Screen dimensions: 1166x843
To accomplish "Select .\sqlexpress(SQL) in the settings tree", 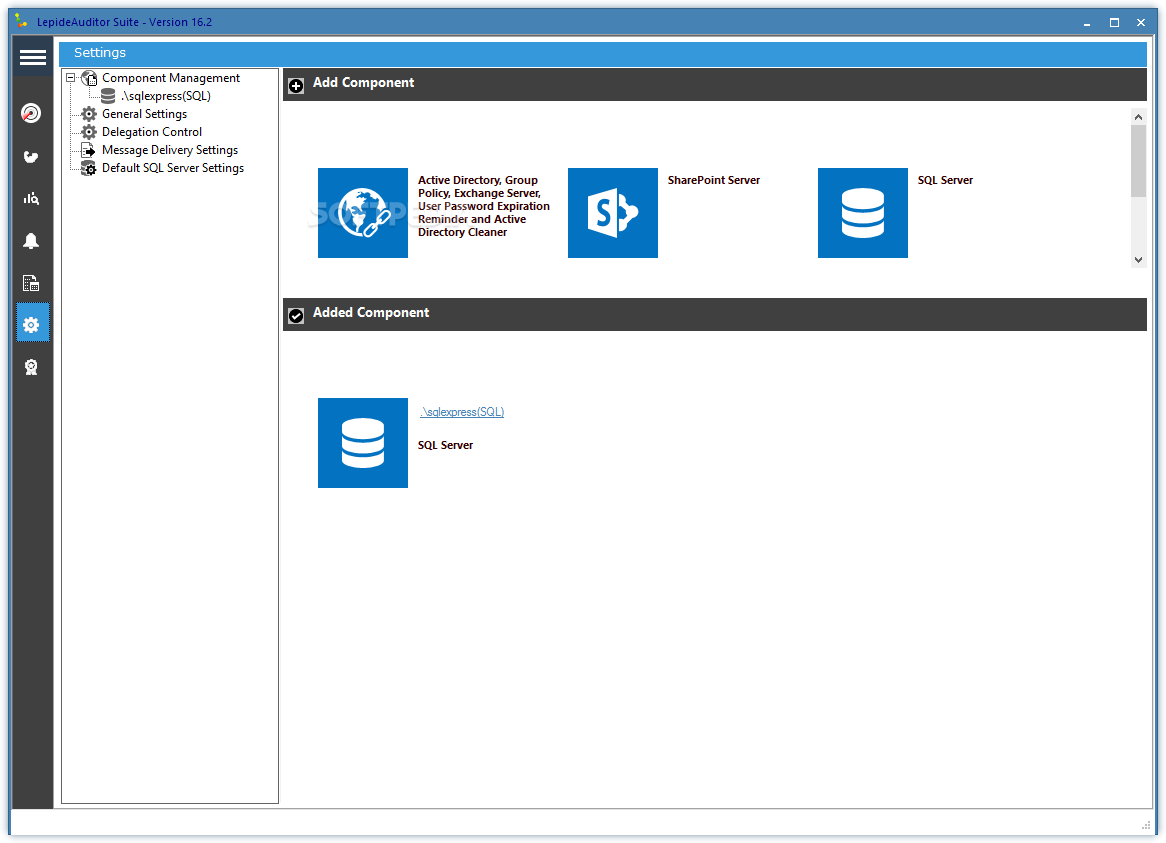I will [x=167, y=96].
